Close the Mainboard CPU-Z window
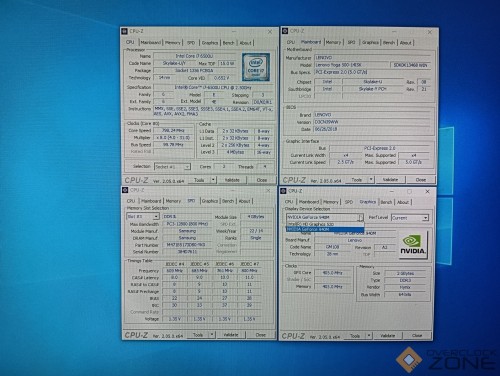Image resolution: width=500 pixels, height=376 pixels. pos(430,32)
